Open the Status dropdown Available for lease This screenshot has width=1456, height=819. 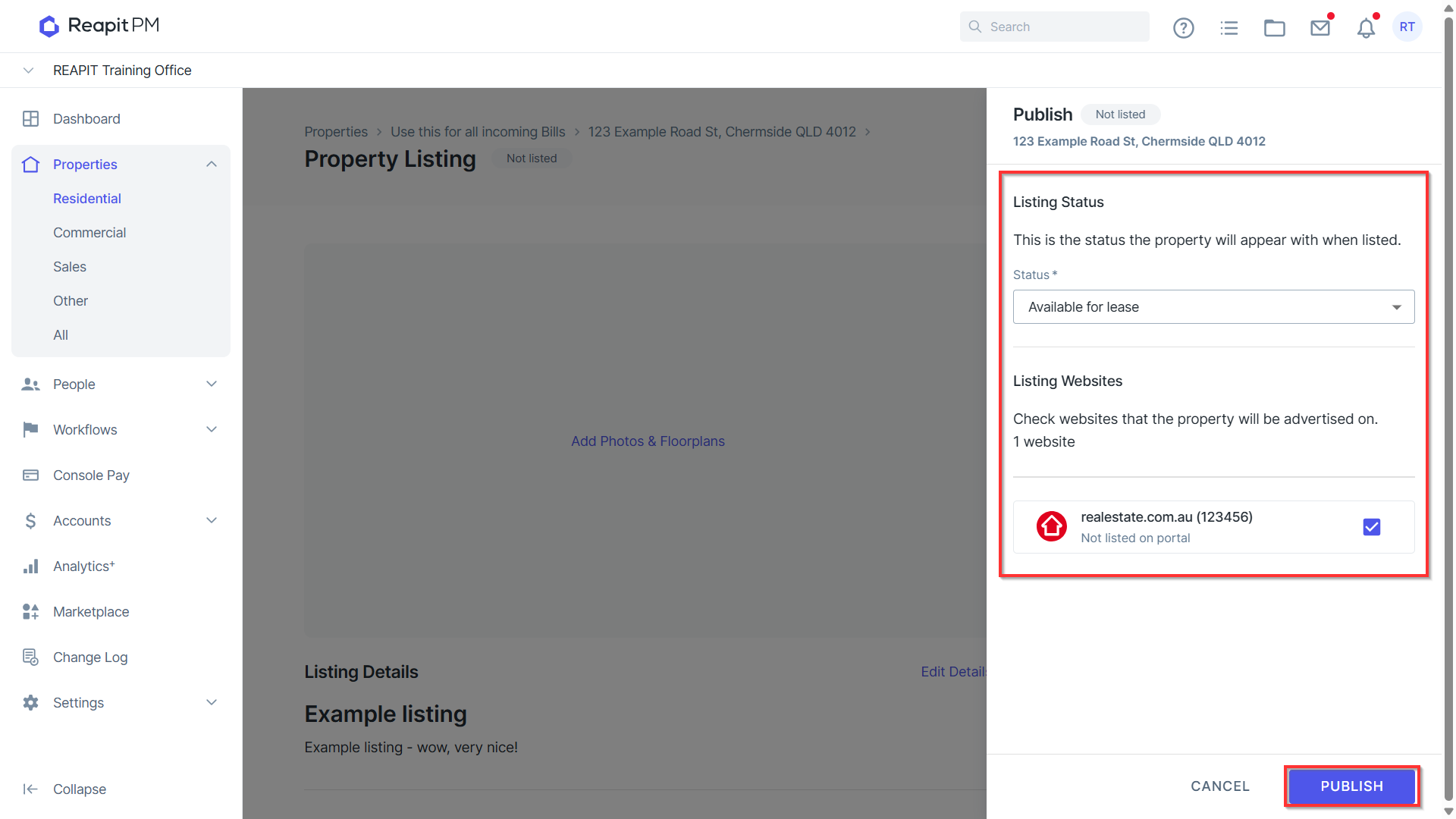pyautogui.click(x=1213, y=307)
